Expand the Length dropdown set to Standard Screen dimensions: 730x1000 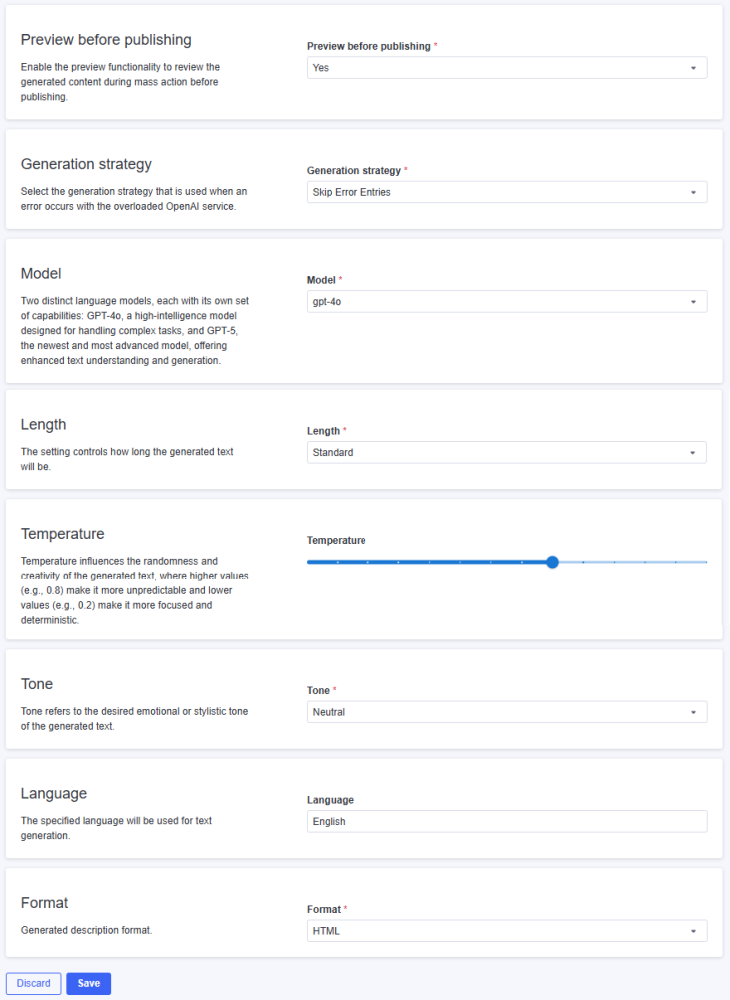tap(506, 453)
